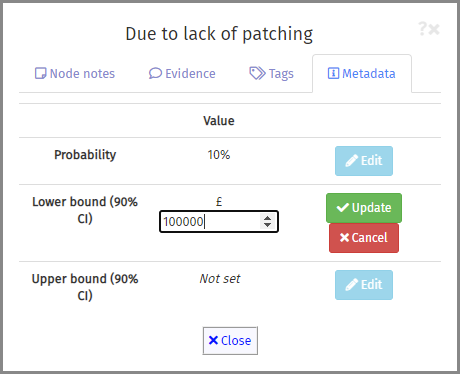Click the 'Due to lack of patching' title
The width and height of the screenshot is (460, 374).
(219, 34)
